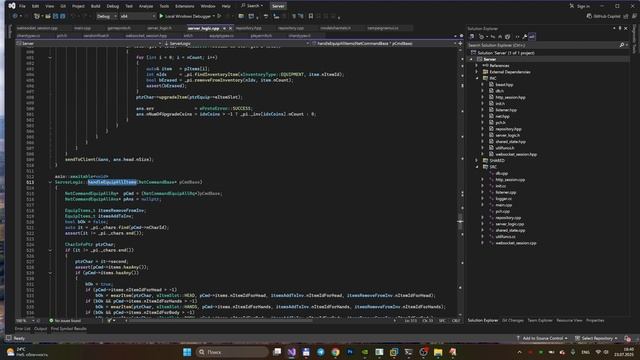Click Chrome taskbar icon

[335, 352]
